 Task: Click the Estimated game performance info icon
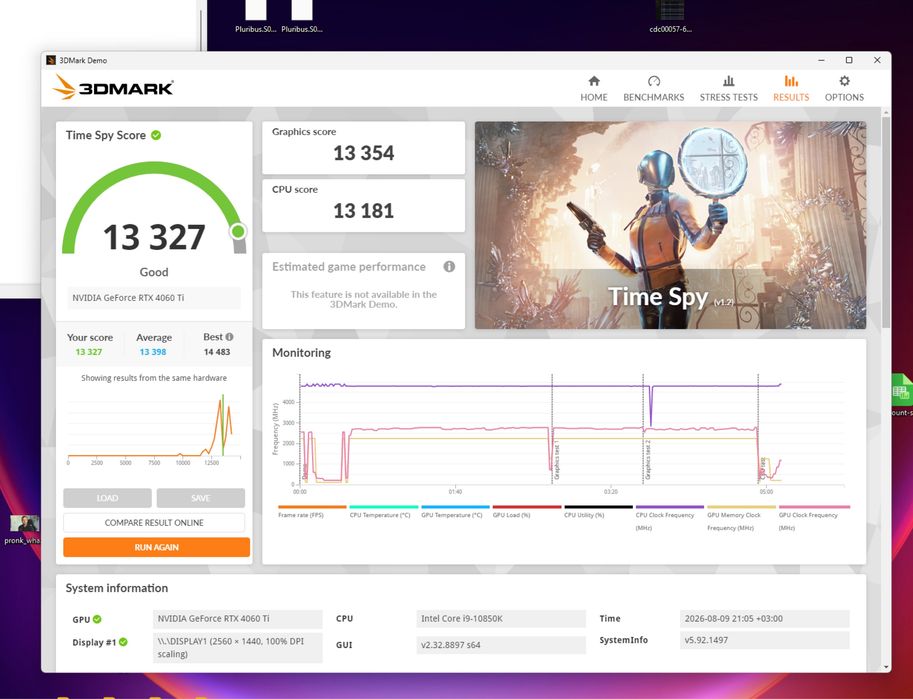[x=449, y=267]
